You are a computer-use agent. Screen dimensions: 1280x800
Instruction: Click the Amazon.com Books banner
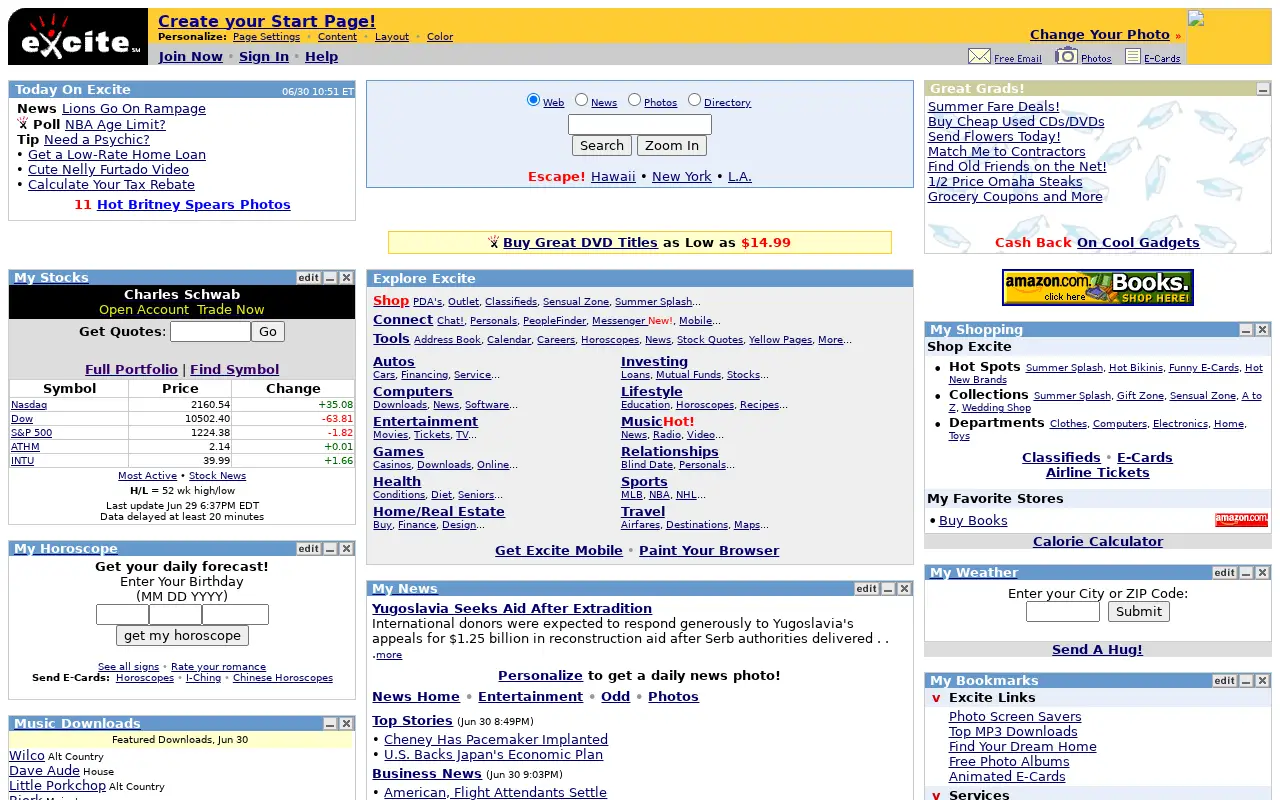tap(1098, 288)
